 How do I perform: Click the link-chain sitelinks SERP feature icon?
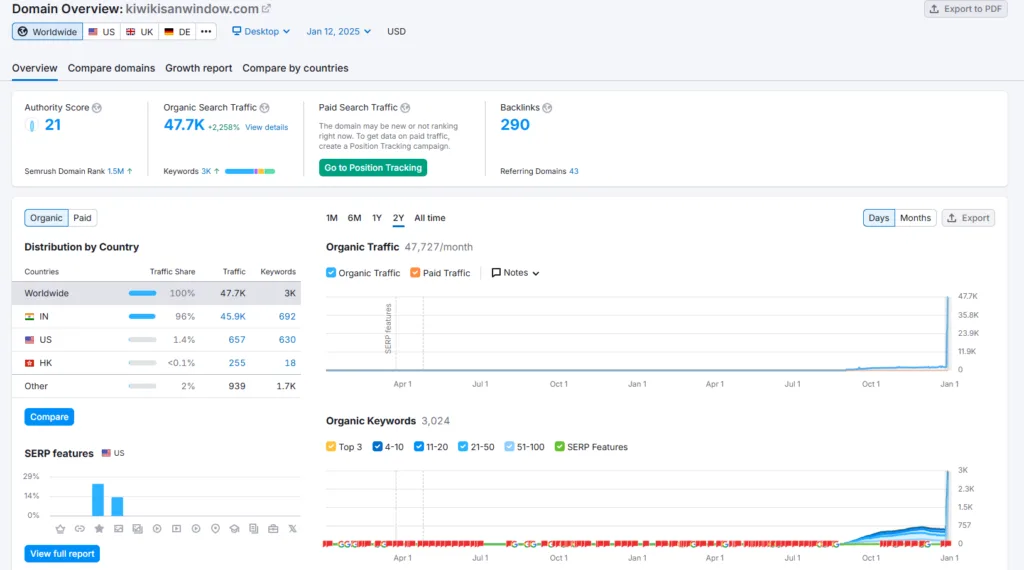point(80,529)
